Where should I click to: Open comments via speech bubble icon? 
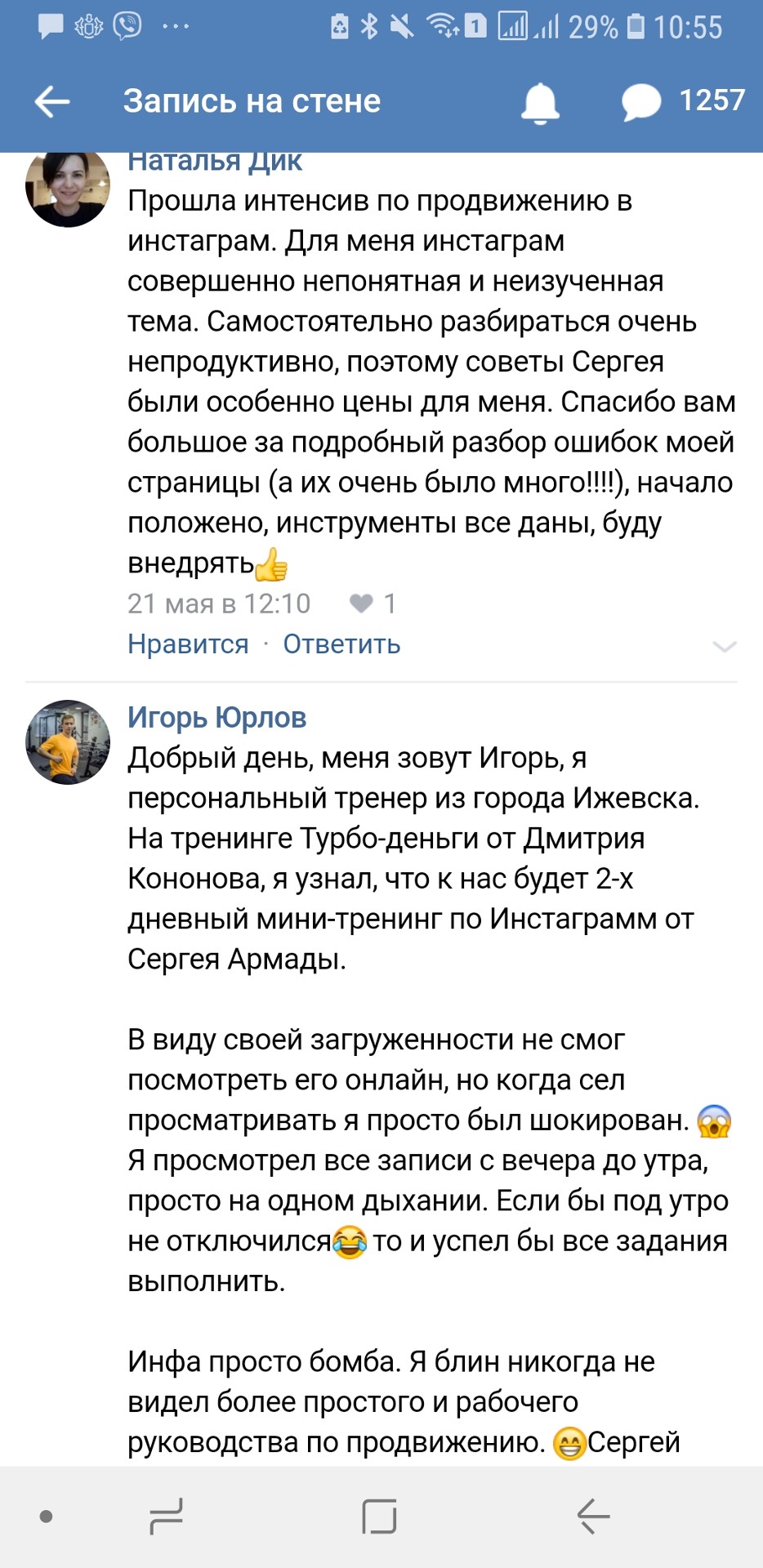coord(641,103)
